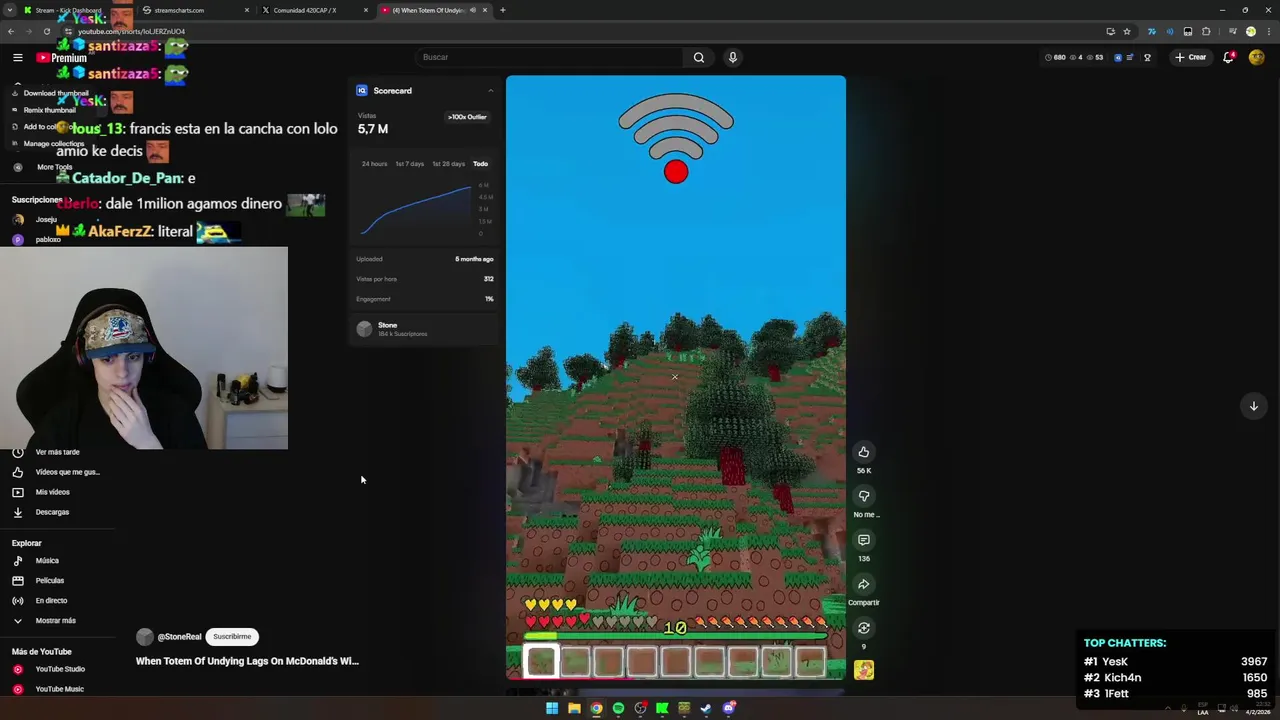Viewport: 1280px width, 720px height.
Task: Open the Stone channel in Scorecard
Action: [424, 329]
